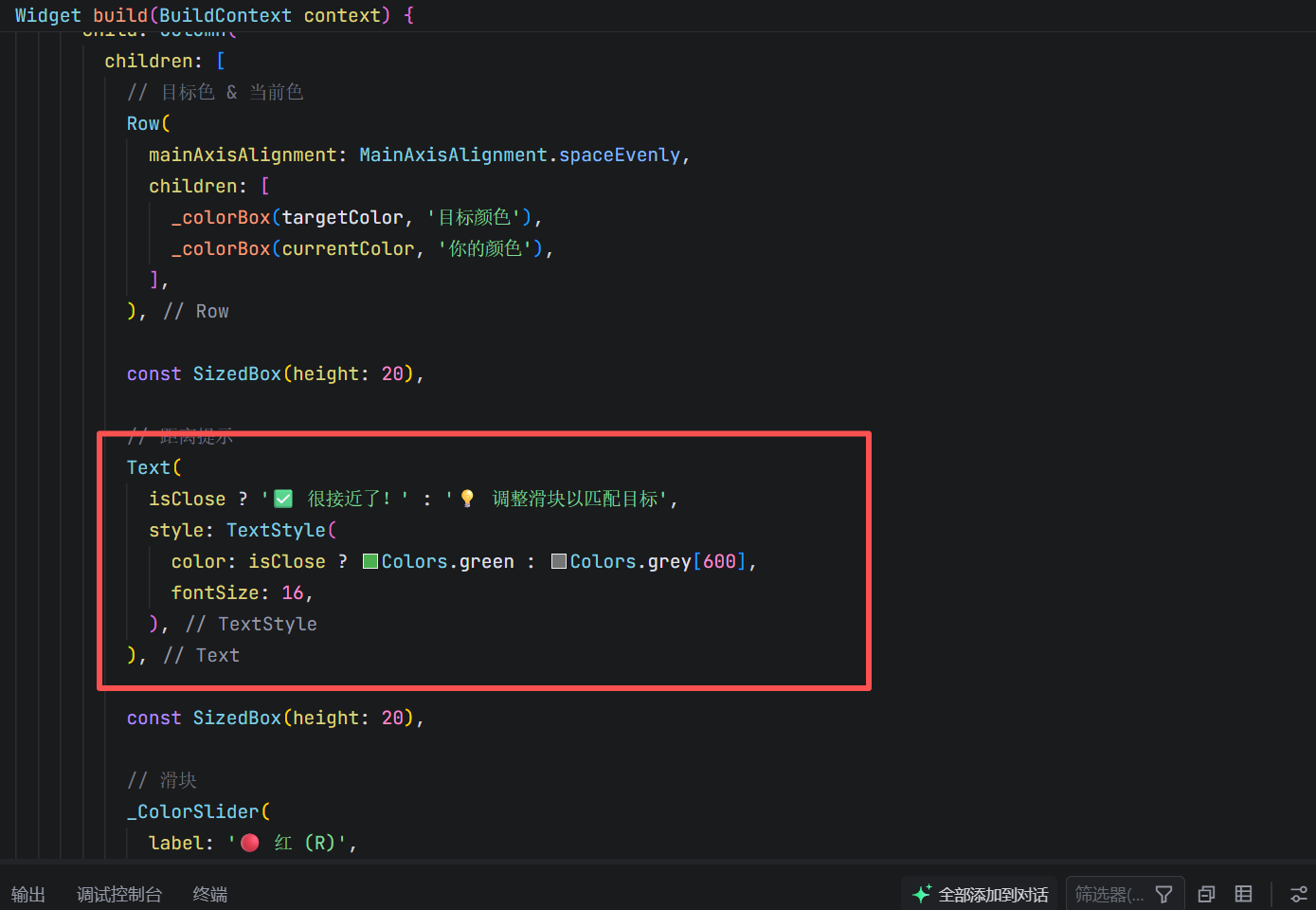Click '调整滑块以匹配目标' string in the code
Screen dimensions: 1316x910
click(x=575, y=499)
